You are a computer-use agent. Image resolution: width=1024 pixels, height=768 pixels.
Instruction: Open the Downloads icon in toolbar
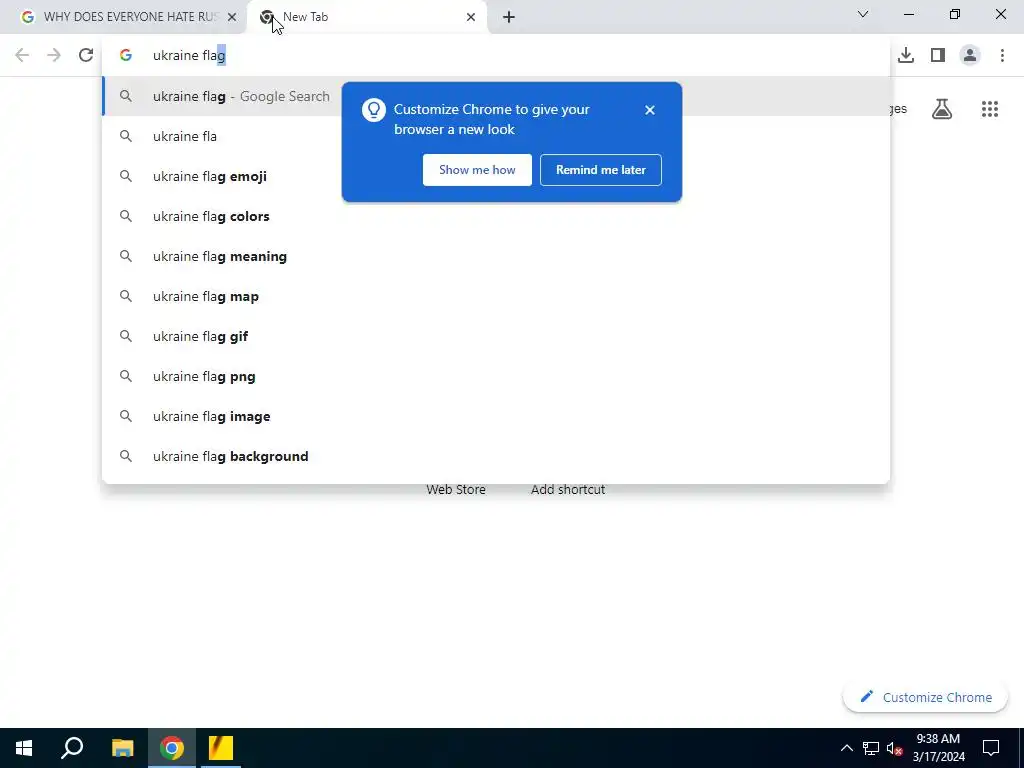click(x=906, y=56)
